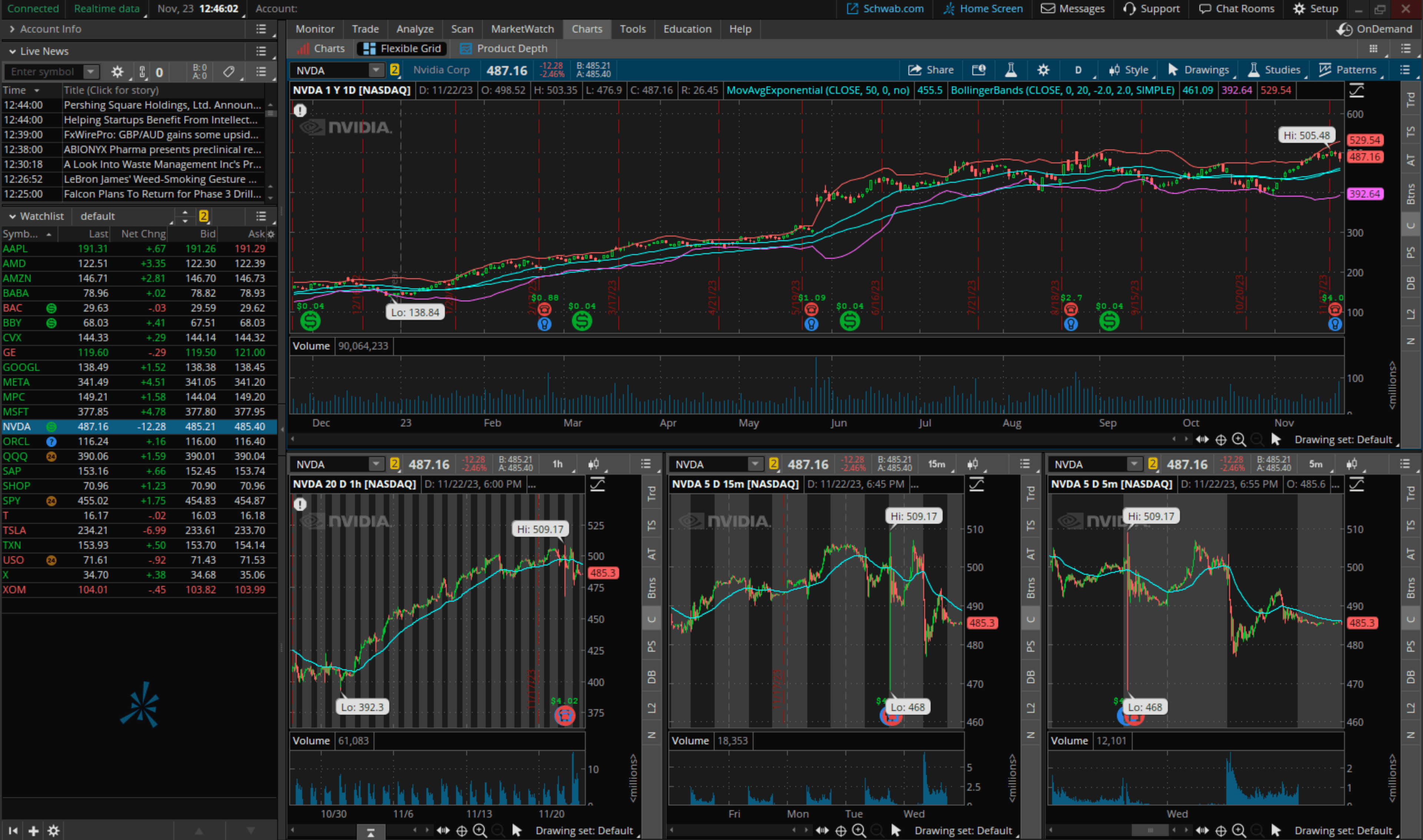Switch to the MarketWatch tab
The image size is (1423, 840).
(x=522, y=29)
